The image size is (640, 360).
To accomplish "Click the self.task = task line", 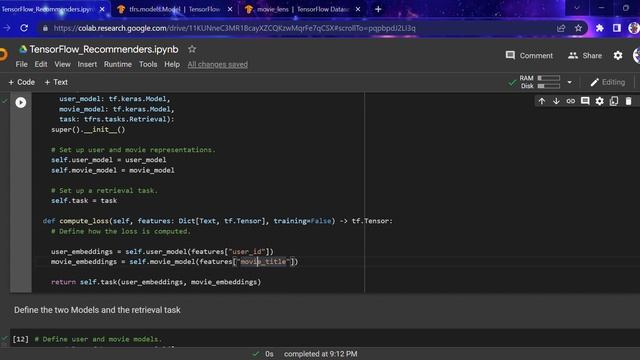I will (x=84, y=200).
